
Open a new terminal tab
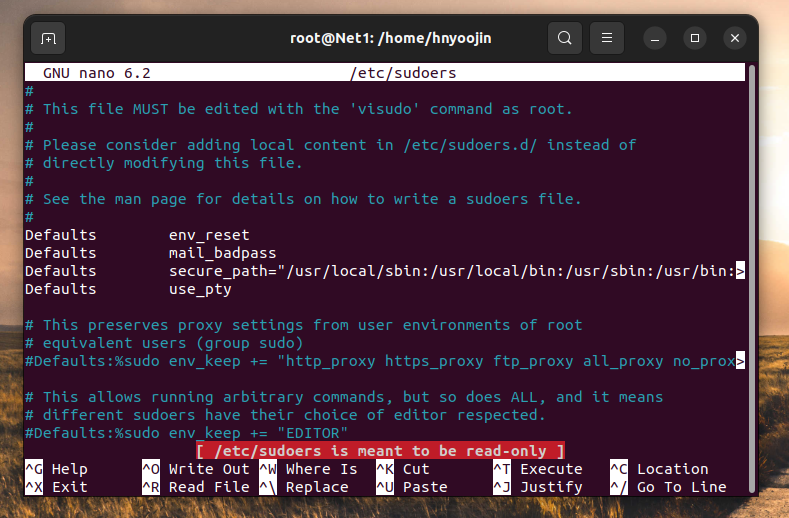(48, 38)
